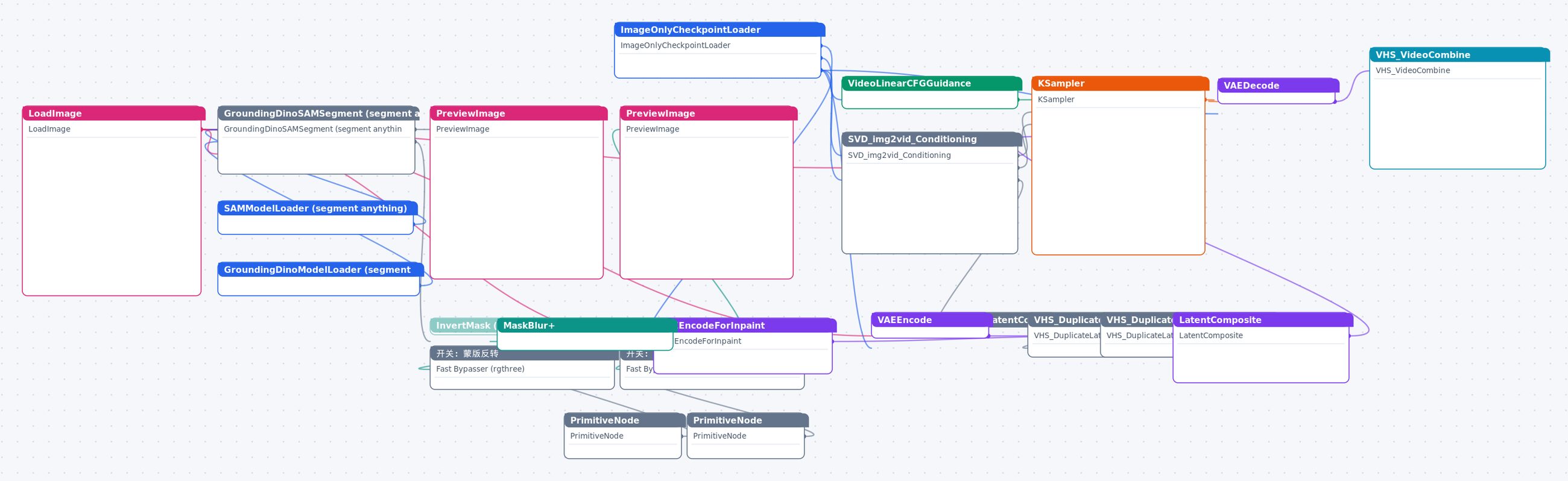The image size is (1568, 481).
Task: Click the VHS_VideoCombine node header
Action: tap(1459, 55)
